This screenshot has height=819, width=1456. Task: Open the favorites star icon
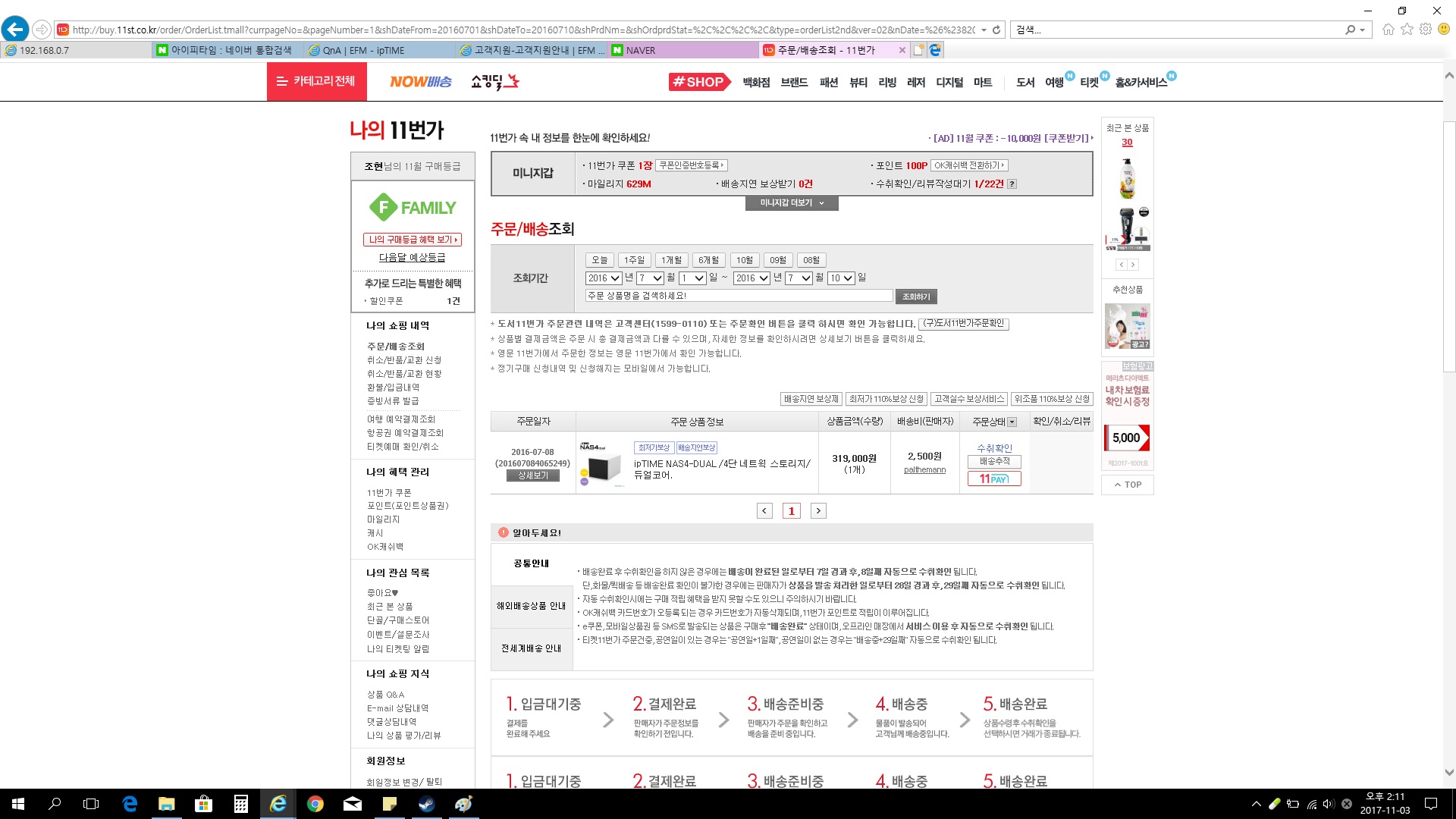coord(1407,30)
